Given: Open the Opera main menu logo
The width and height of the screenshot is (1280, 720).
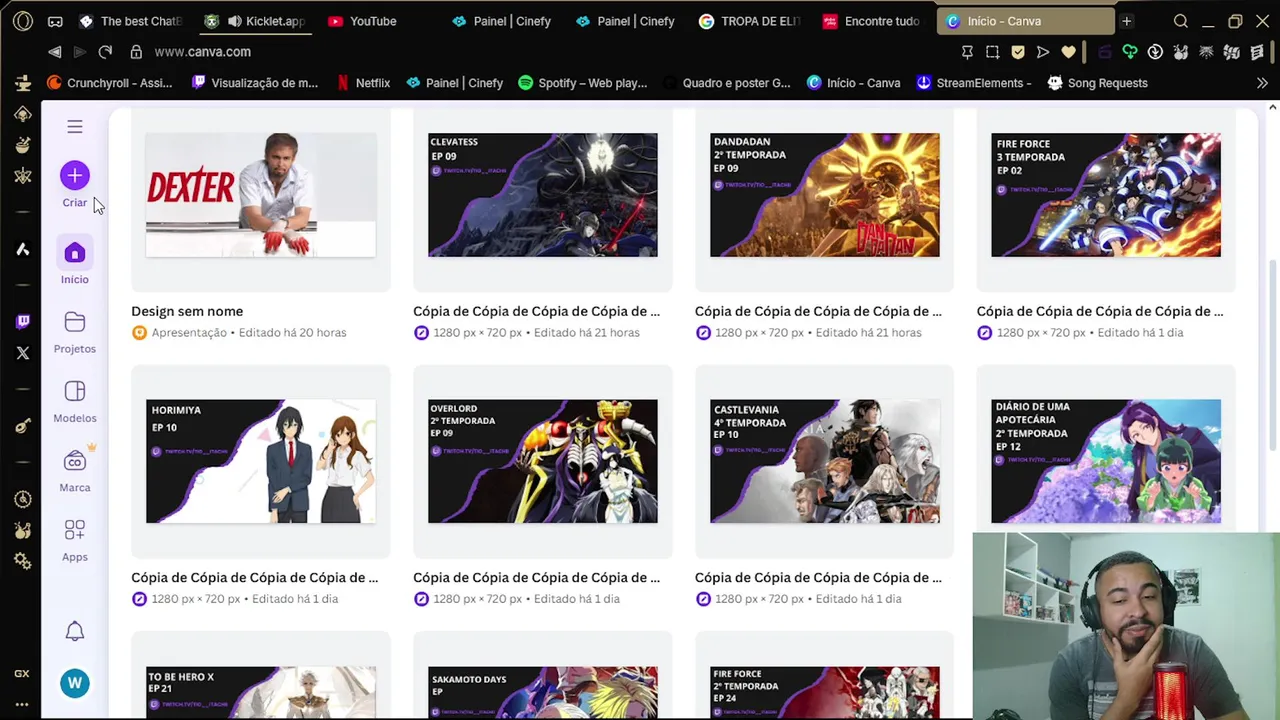Looking at the screenshot, I should [x=22, y=21].
